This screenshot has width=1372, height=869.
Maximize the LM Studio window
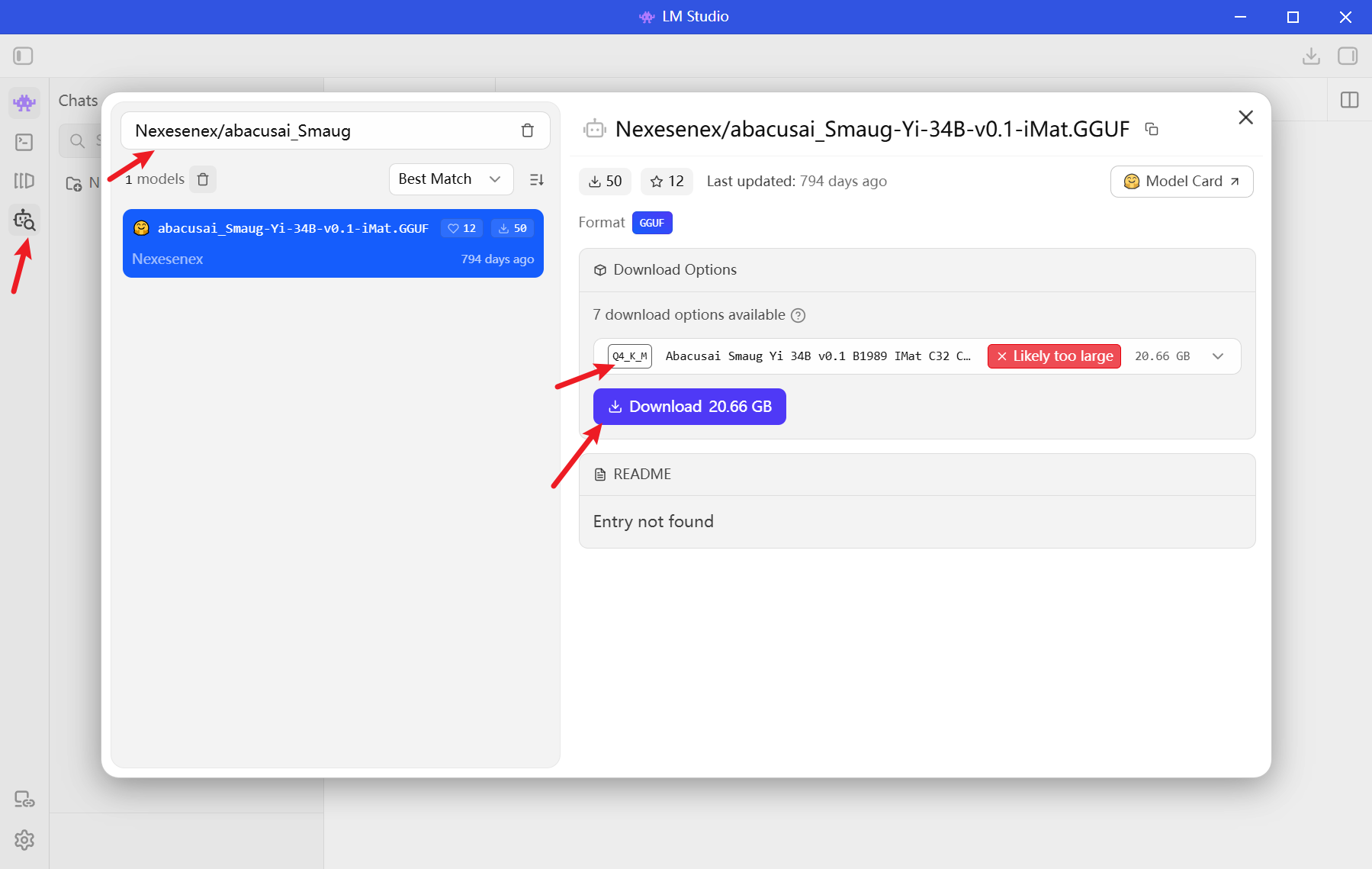point(1293,17)
